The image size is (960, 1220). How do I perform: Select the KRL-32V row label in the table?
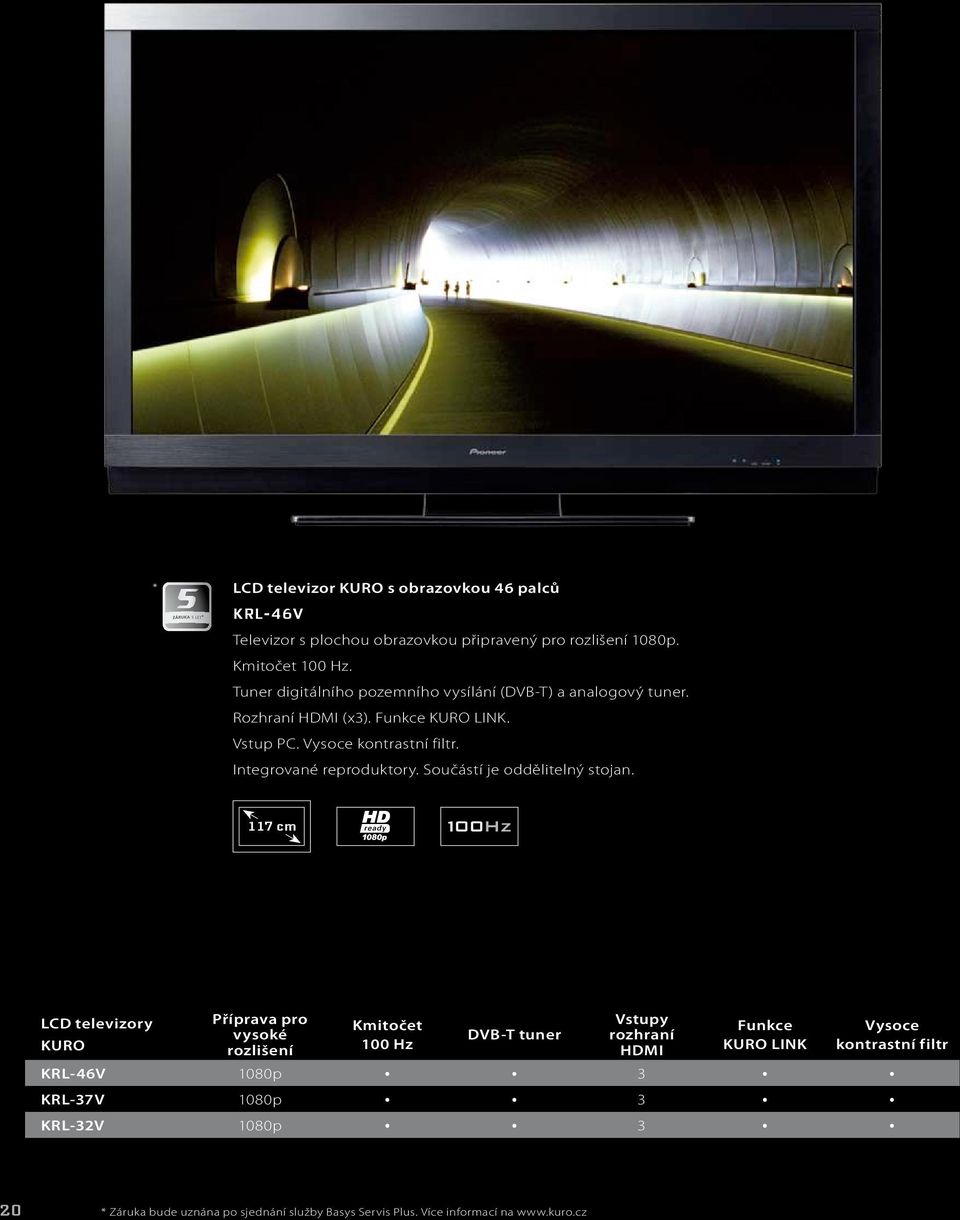click(72, 1126)
